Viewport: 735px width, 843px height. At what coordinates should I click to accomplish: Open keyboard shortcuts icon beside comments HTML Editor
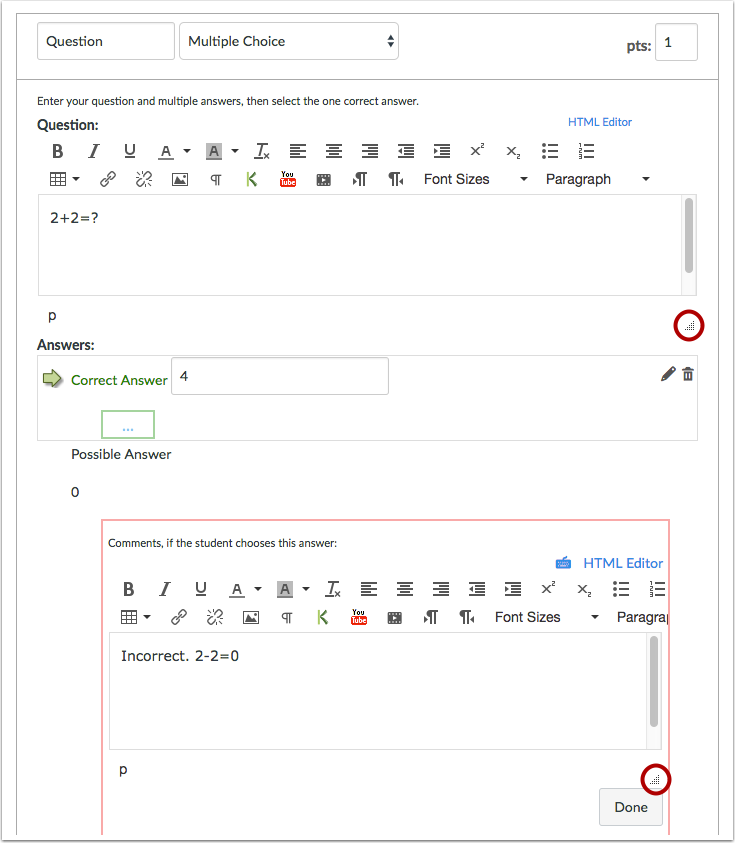(x=563, y=563)
